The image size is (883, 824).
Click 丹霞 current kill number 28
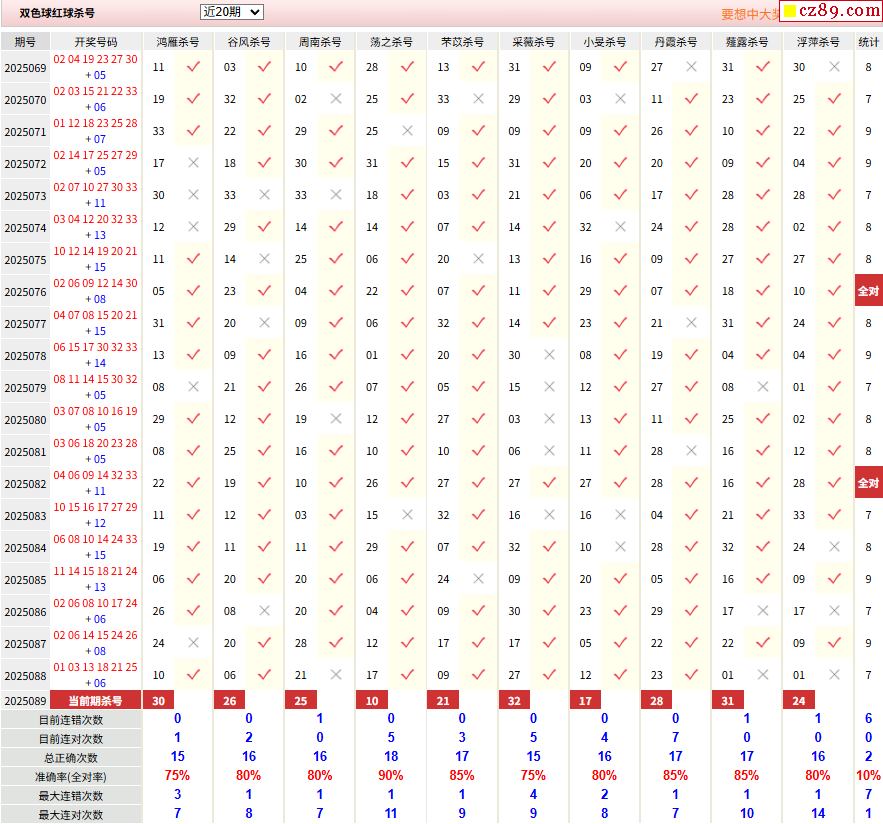(657, 701)
